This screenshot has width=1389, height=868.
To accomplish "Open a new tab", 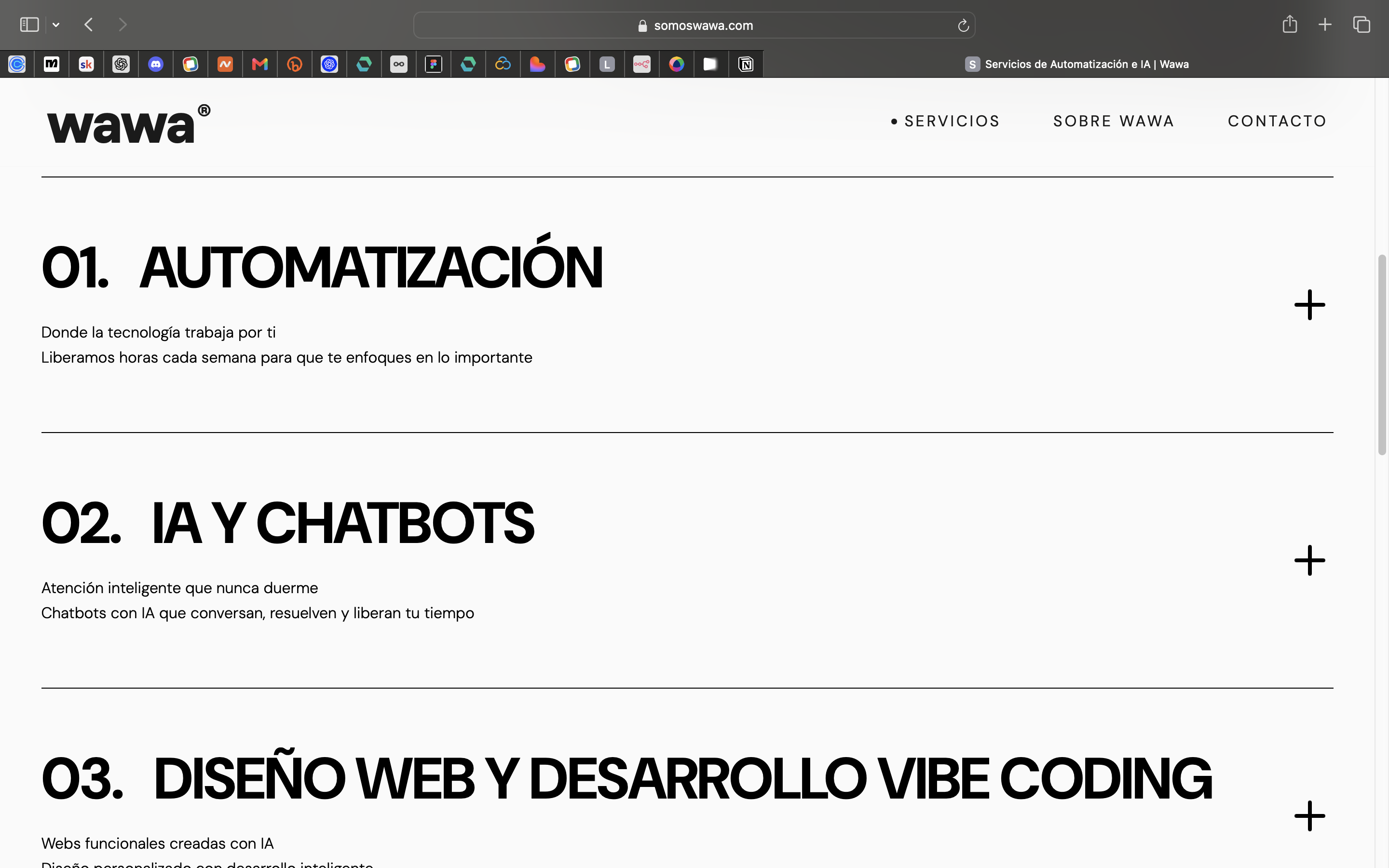I will [x=1325, y=25].
